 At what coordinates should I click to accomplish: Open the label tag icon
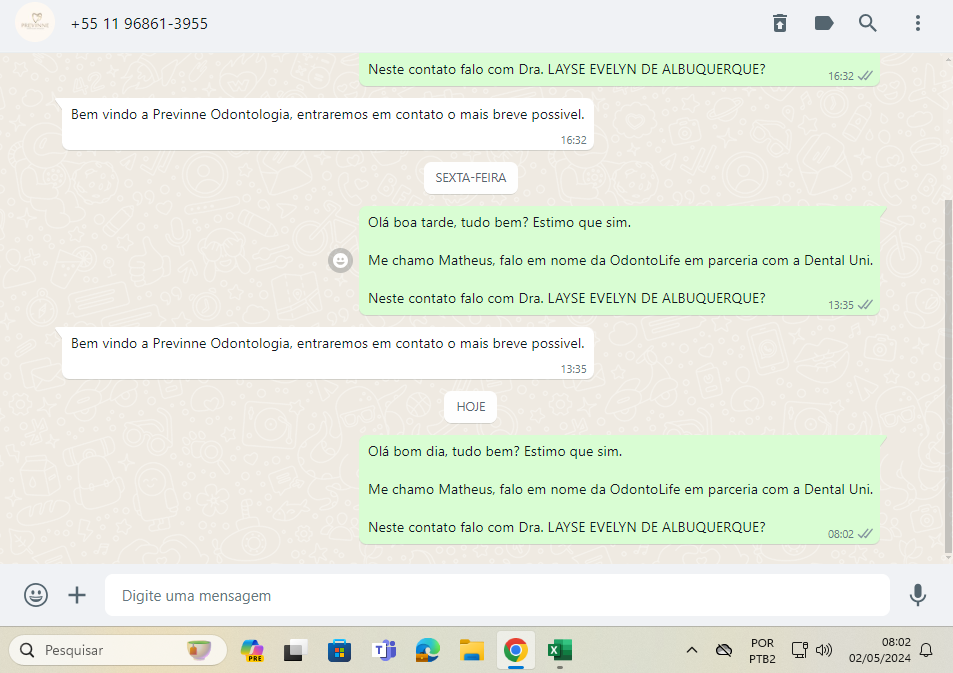click(824, 23)
